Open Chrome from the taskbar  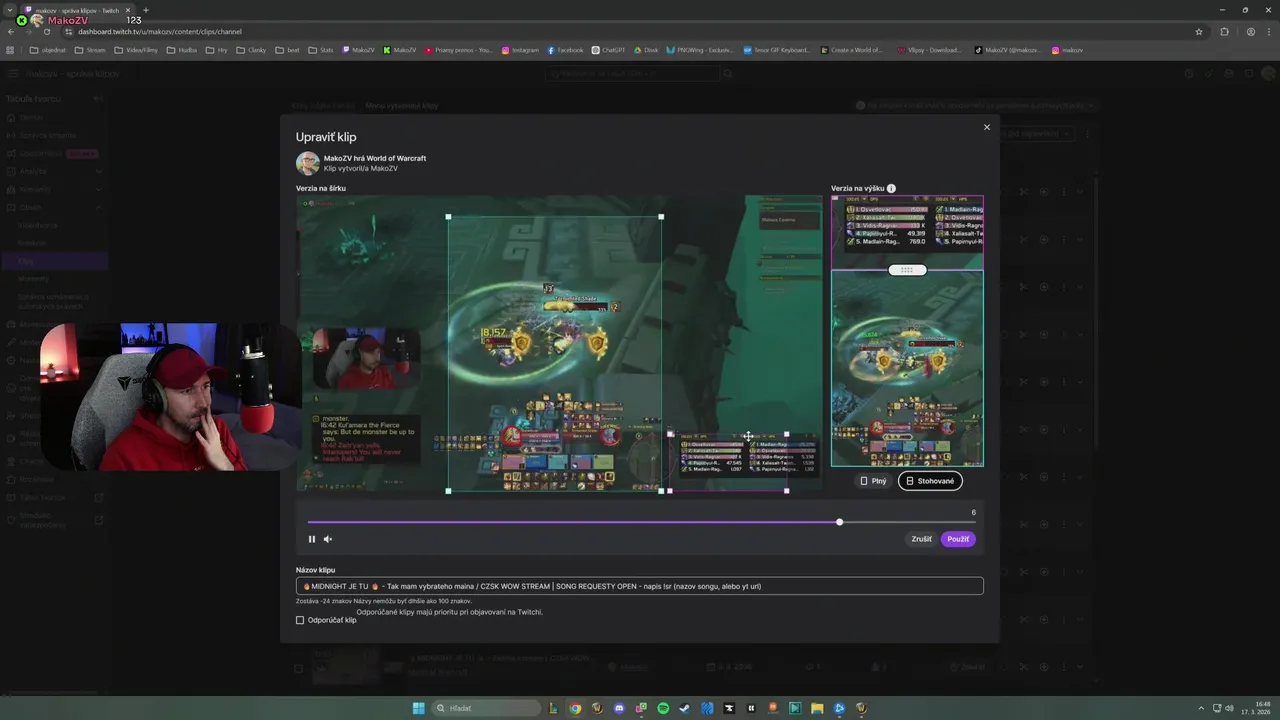(x=575, y=708)
